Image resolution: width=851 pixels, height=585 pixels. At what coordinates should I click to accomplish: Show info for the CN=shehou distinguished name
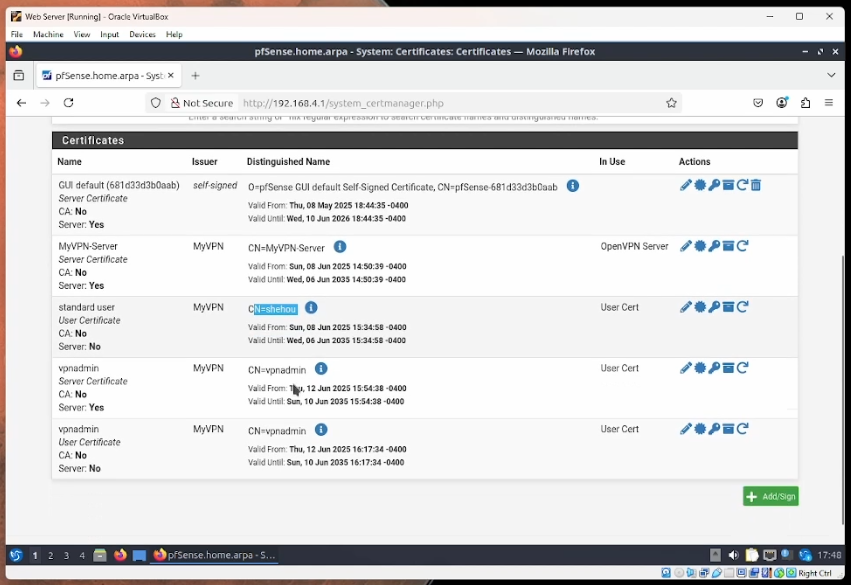coord(311,308)
